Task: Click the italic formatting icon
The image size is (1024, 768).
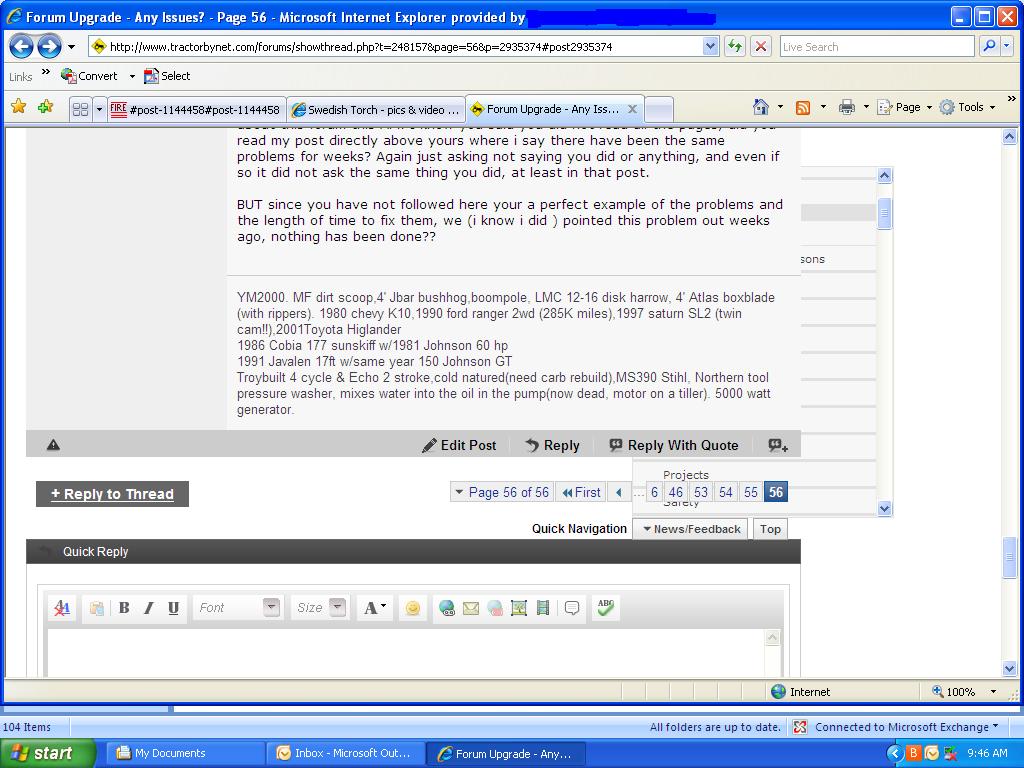Action: tap(149, 607)
